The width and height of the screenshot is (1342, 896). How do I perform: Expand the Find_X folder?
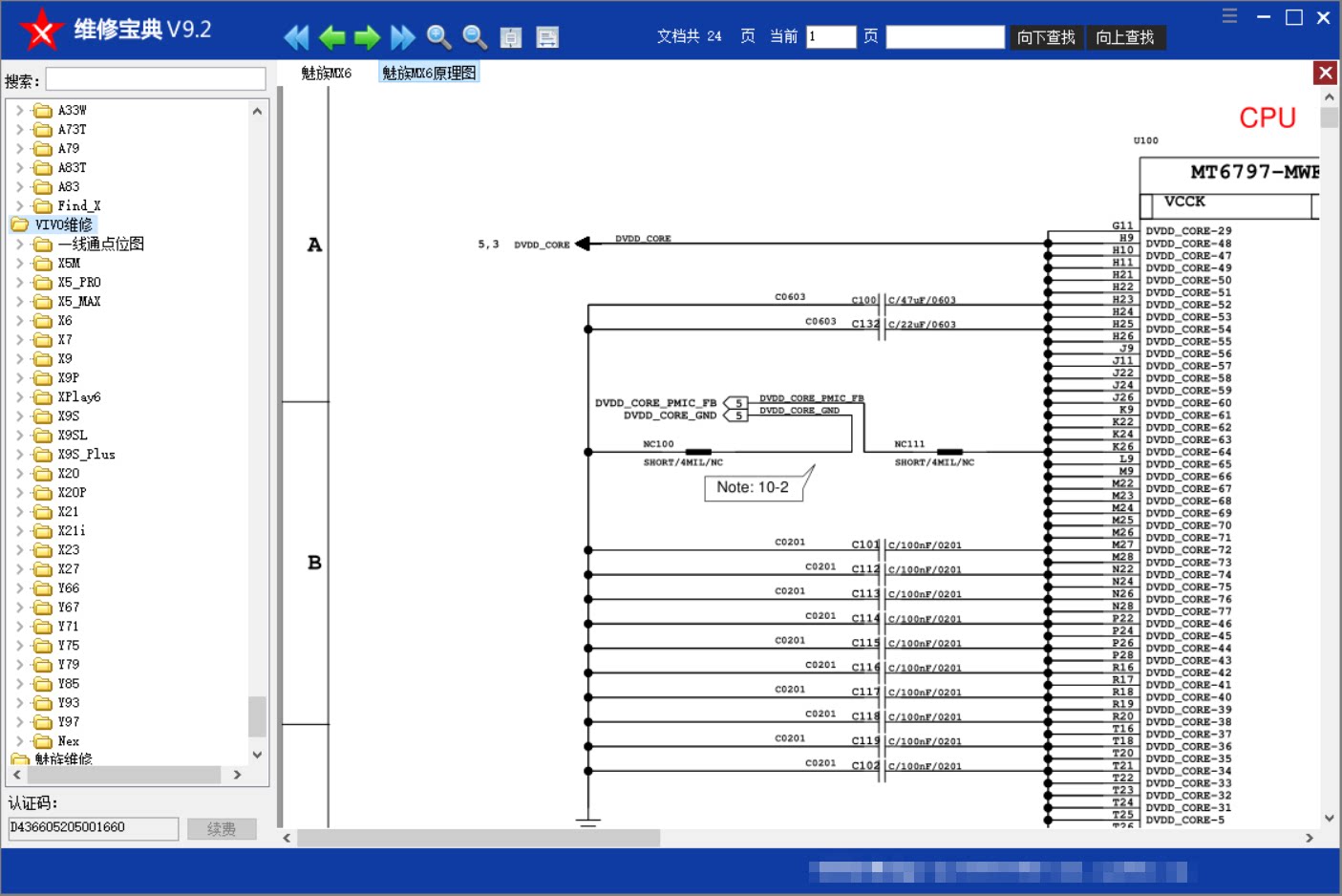pos(20,206)
